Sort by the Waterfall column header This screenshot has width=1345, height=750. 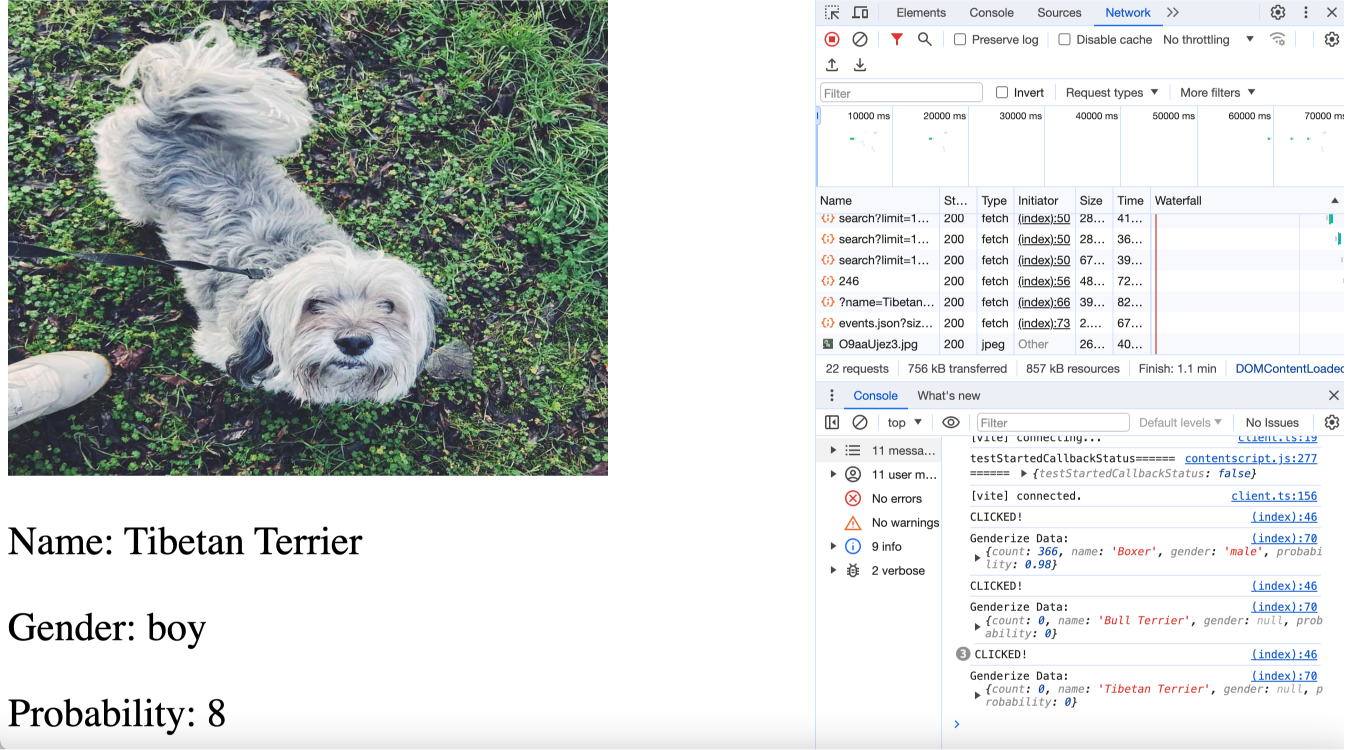(x=1247, y=201)
